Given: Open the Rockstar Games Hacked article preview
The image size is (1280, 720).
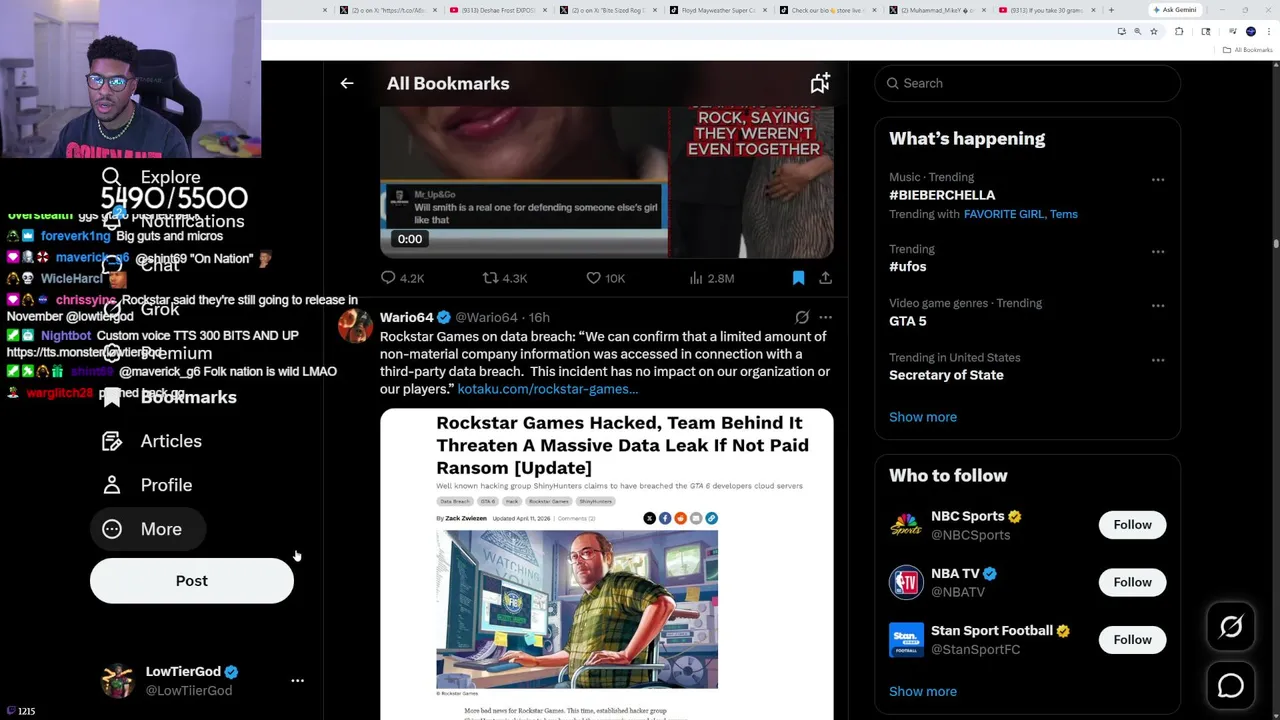Looking at the screenshot, I should point(606,564).
